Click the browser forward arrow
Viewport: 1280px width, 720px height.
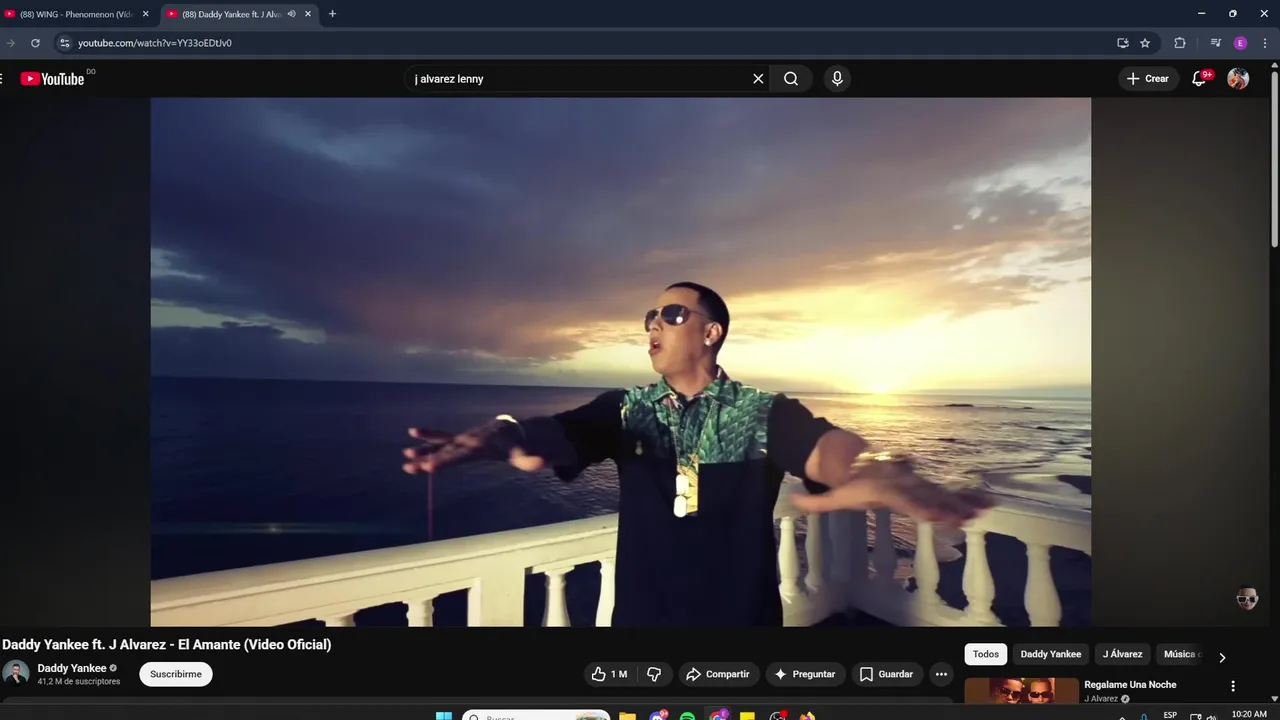(x=10, y=43)
